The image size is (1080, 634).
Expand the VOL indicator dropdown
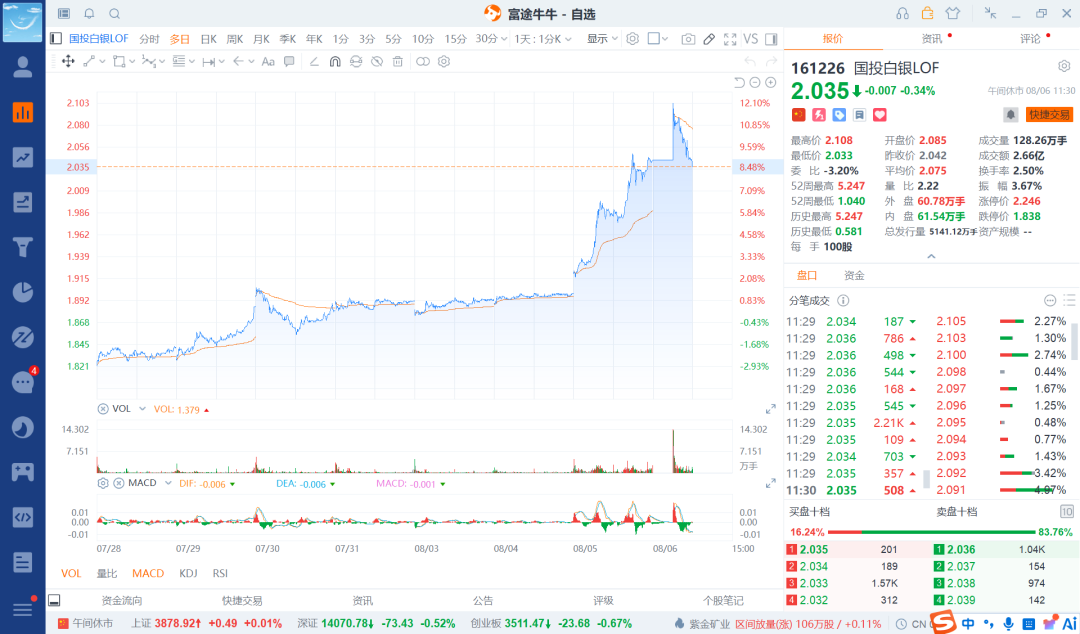coord(143,409)
